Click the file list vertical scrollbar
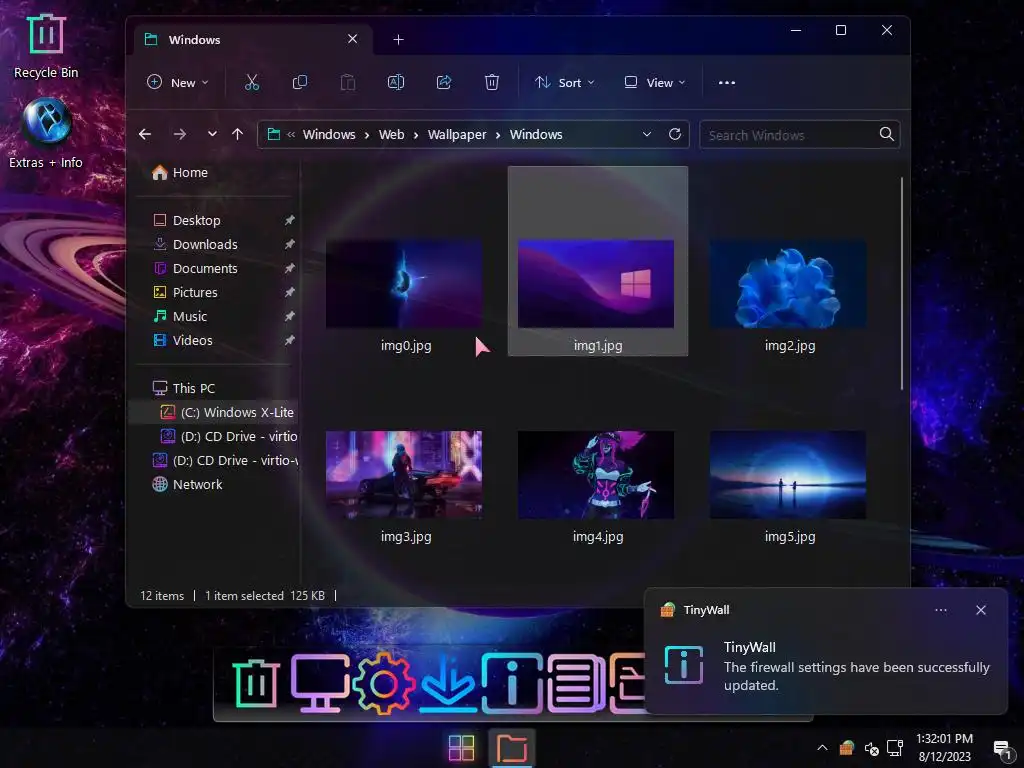 click(902, 283)
